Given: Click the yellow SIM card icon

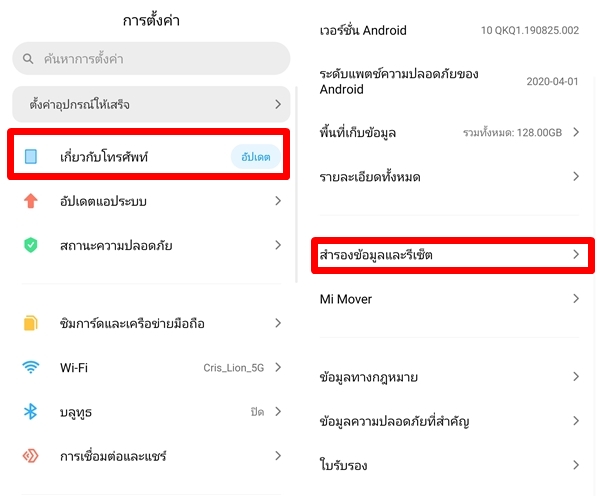Looking at the screenshot, I should 31,323.
